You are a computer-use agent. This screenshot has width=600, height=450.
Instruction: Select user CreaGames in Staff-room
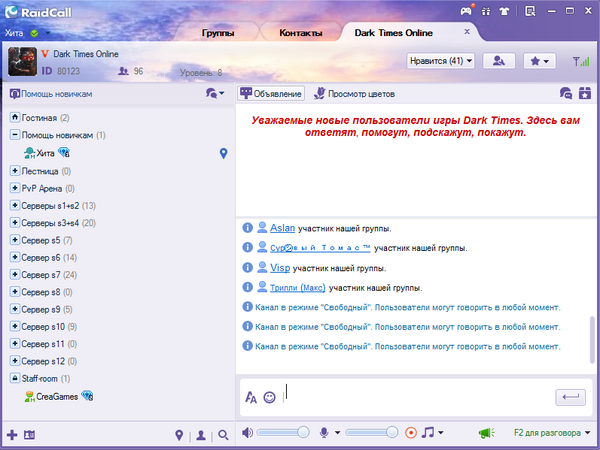pos(57,396)
